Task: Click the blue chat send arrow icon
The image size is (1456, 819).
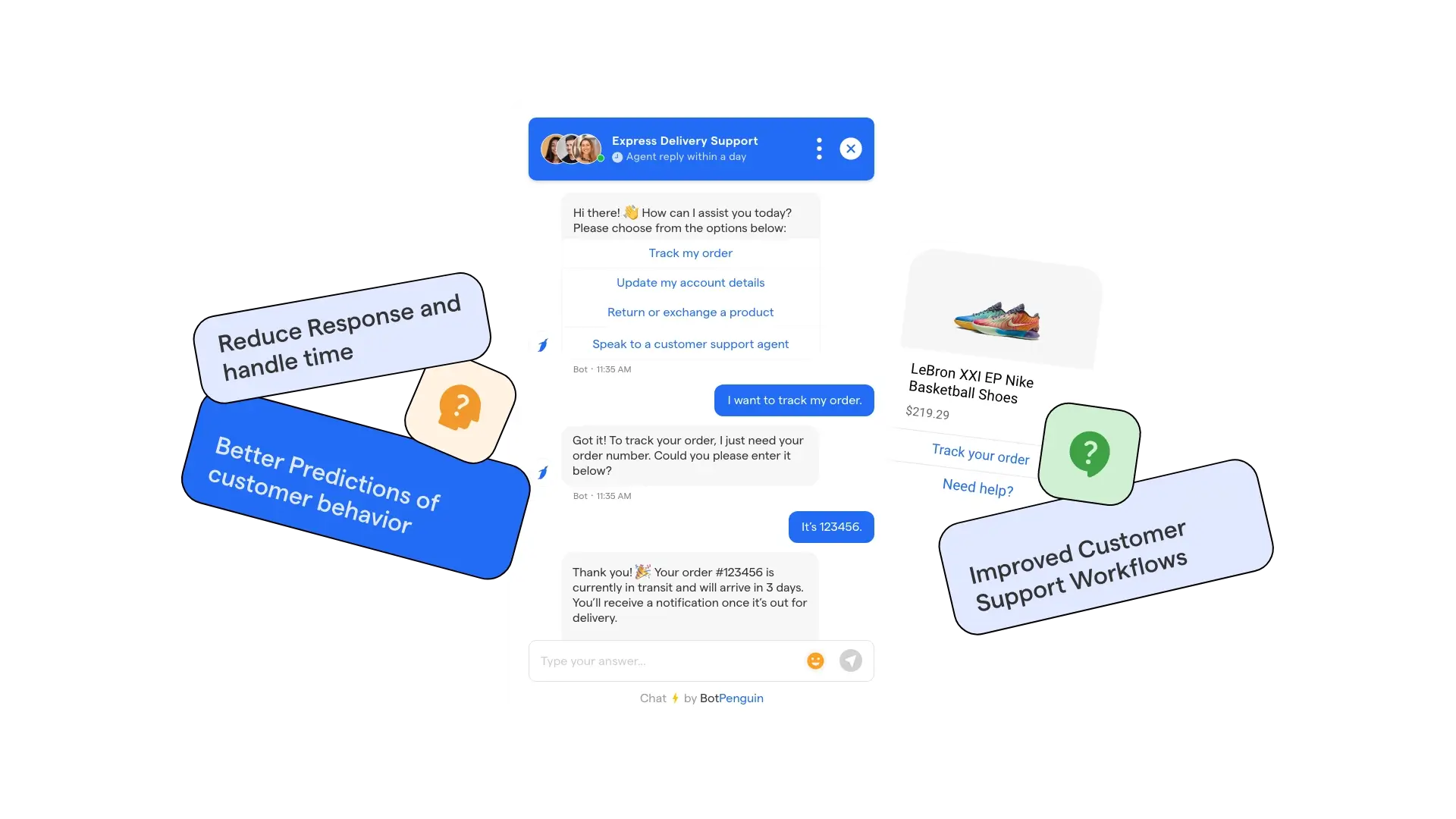Action: 850,660
